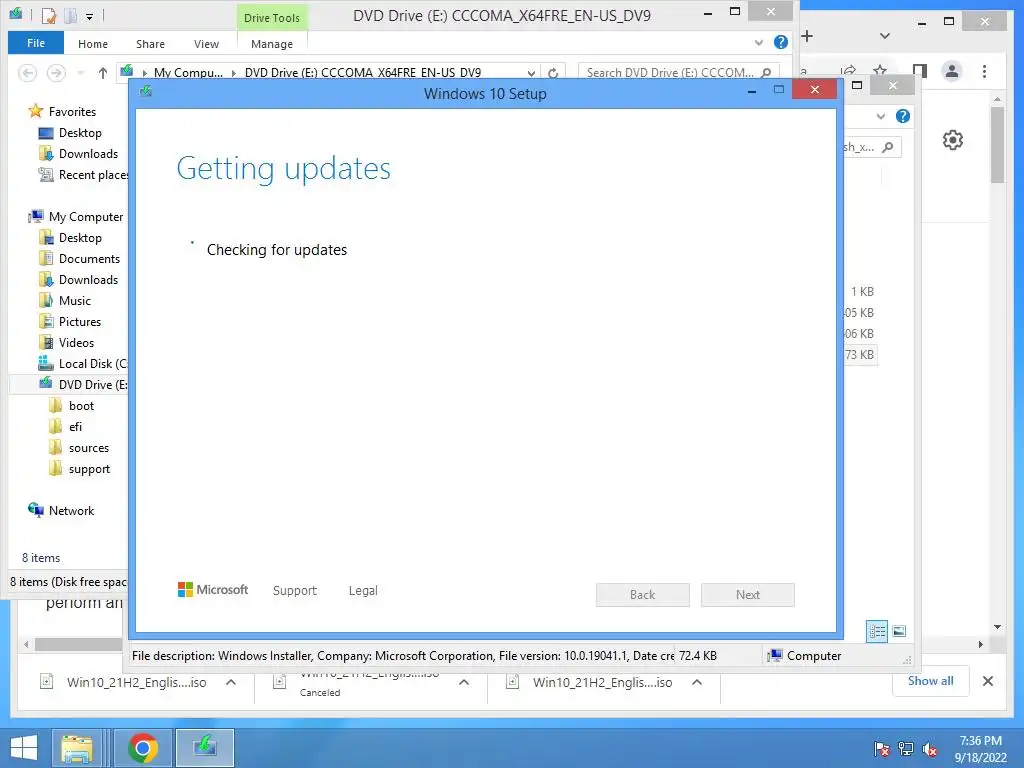Toggle Chrome side panel icon
This screenshot has height=768, width=1024.
(x=920, y=71)
